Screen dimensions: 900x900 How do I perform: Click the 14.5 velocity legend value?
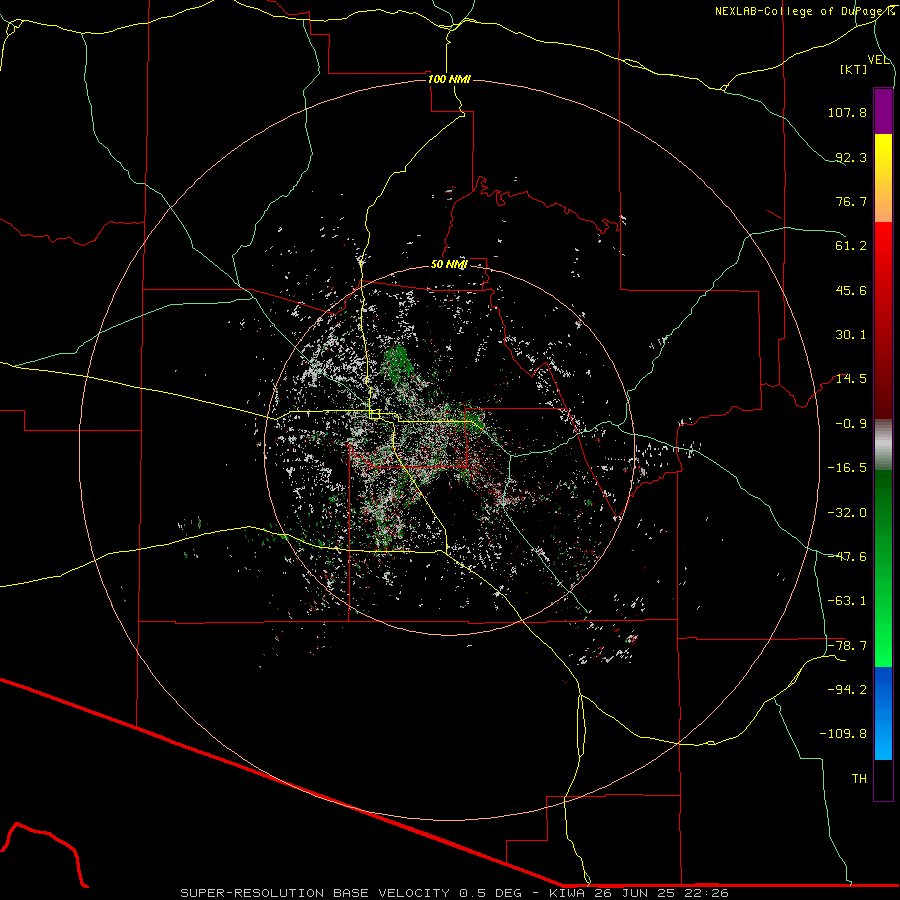point(851,379)
